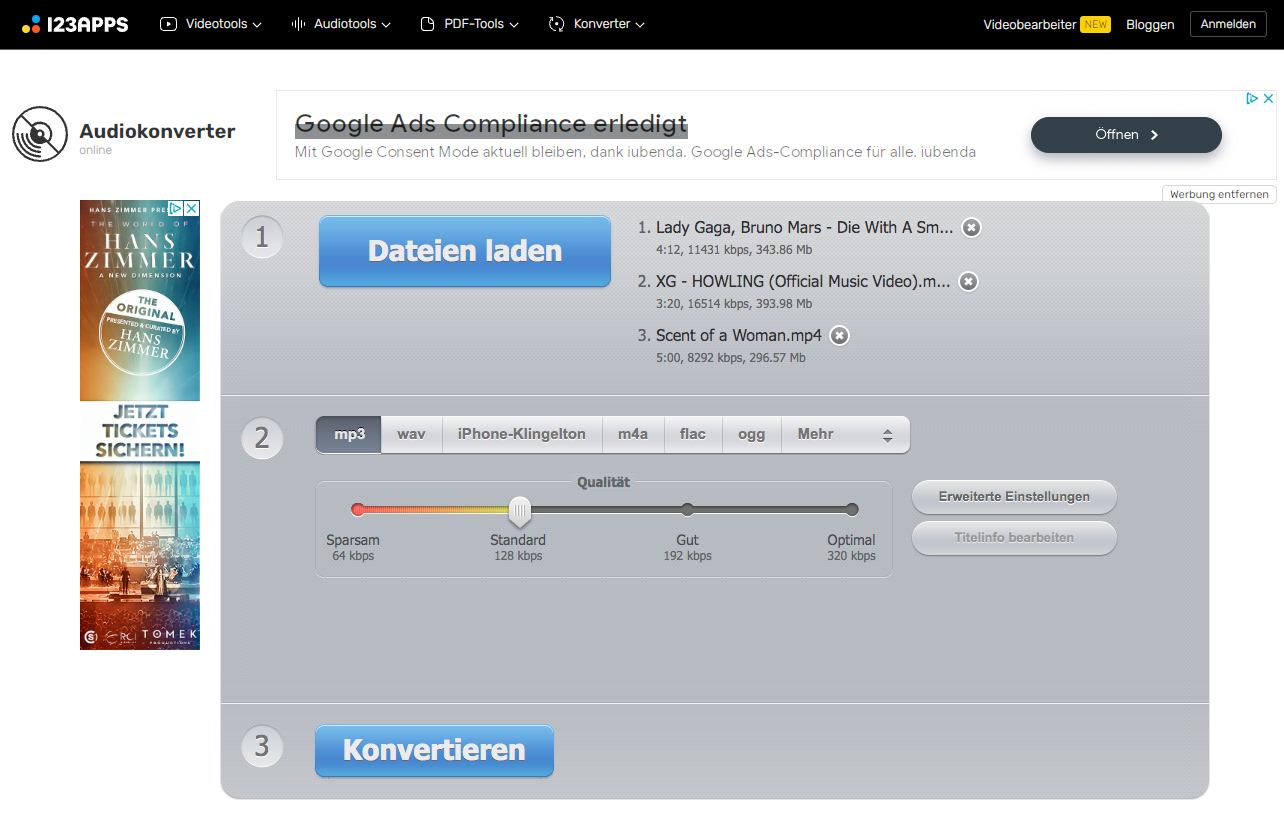Click Titelinfo bearbeiten button
The height and width of the screenshot is (814, 1284).
(x=1014, y=538)
